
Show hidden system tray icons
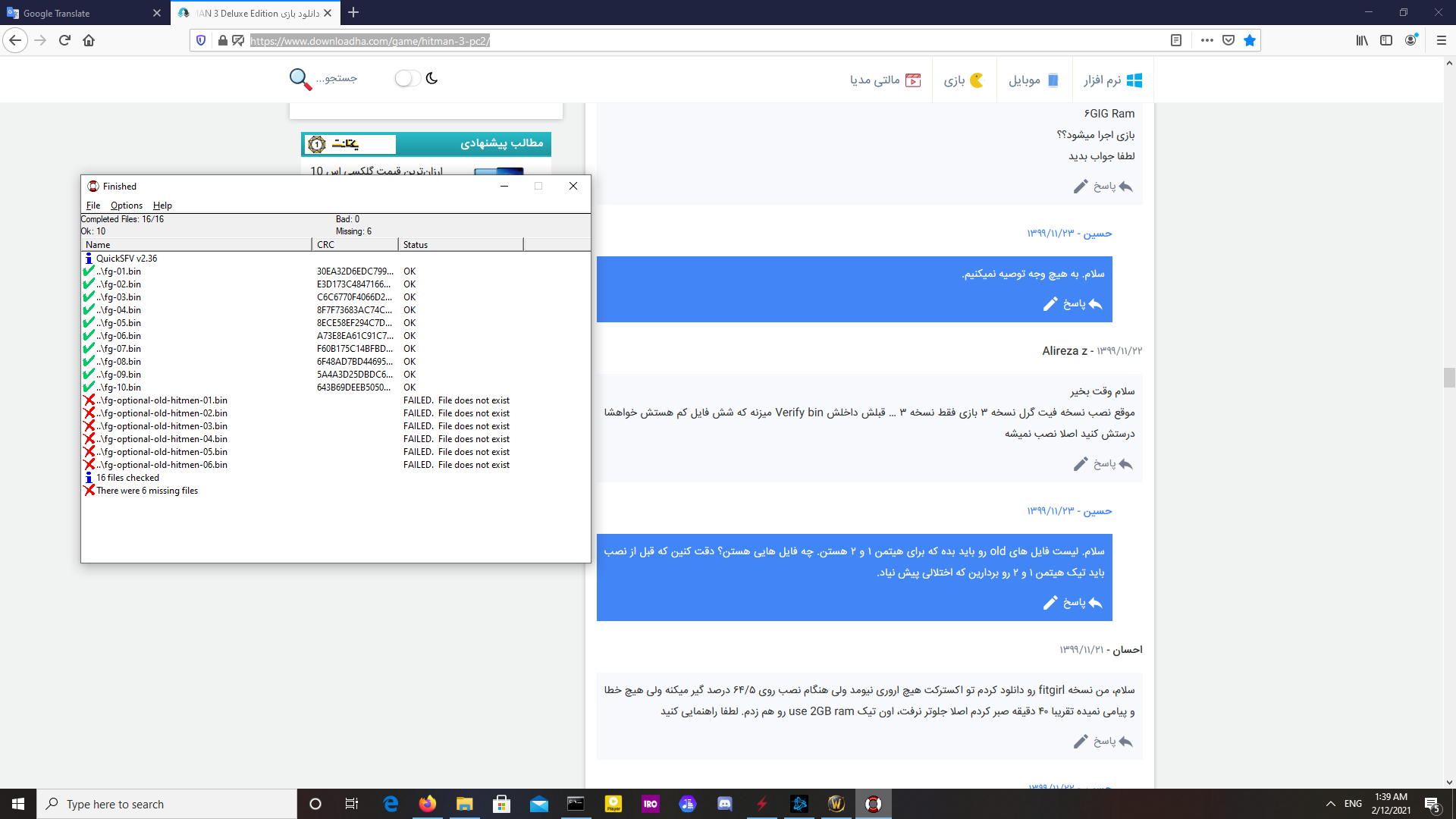coord(1331,804)
